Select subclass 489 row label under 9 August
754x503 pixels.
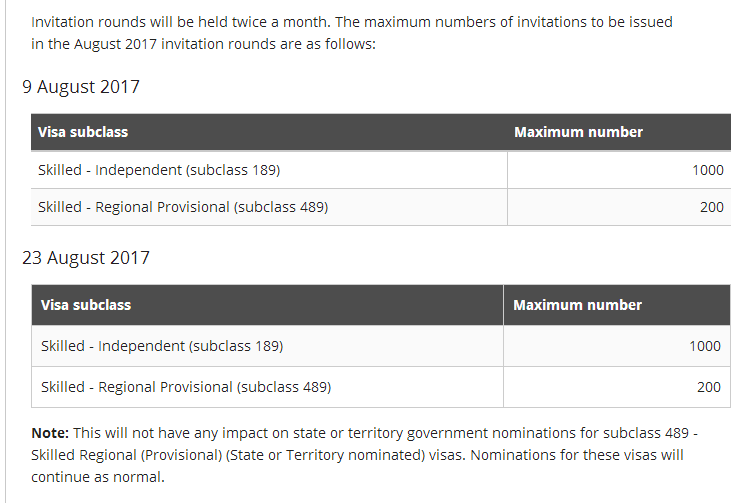click(x=183, y=207)
